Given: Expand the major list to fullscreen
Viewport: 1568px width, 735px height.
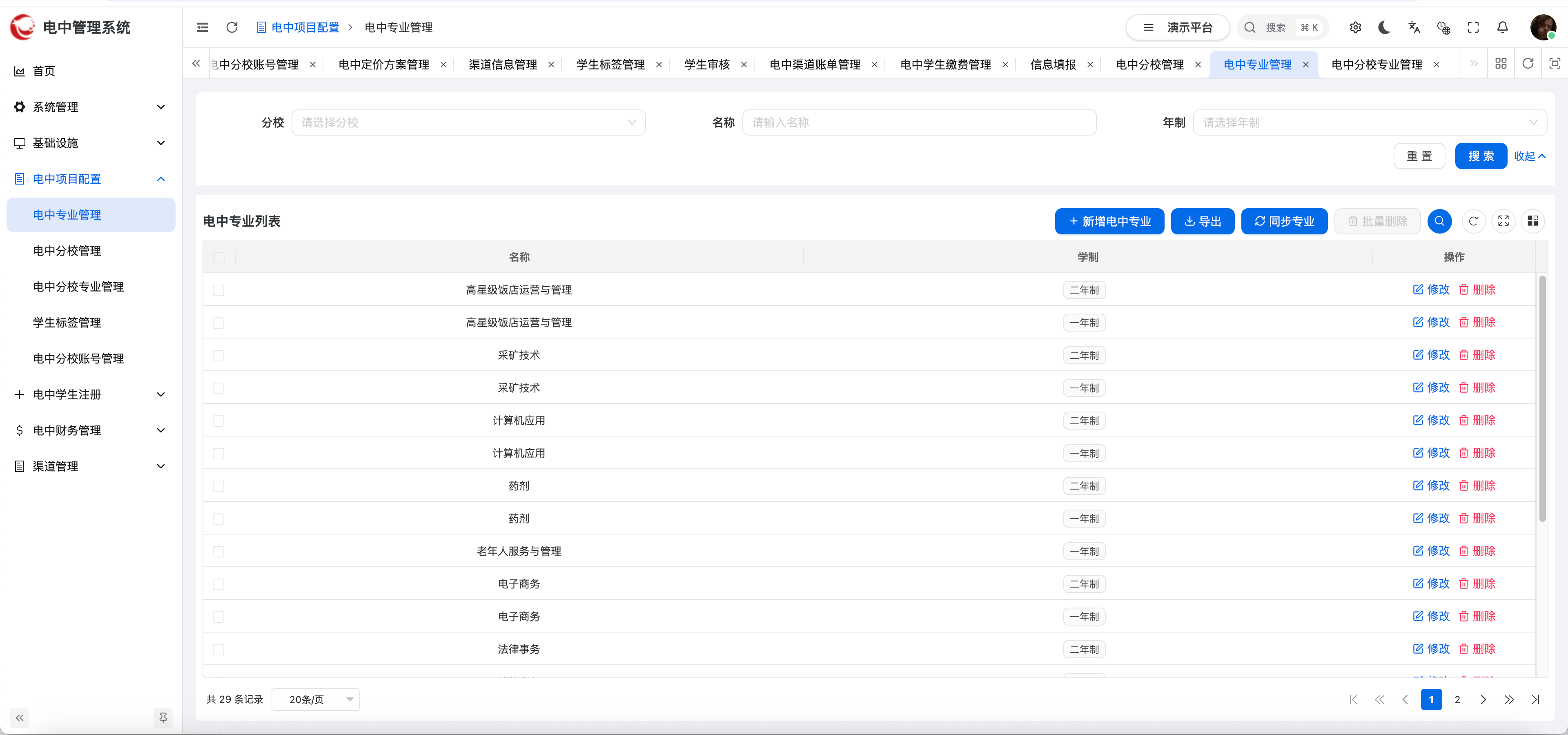Looking at the screenshot, I should tap(1503, 221).
